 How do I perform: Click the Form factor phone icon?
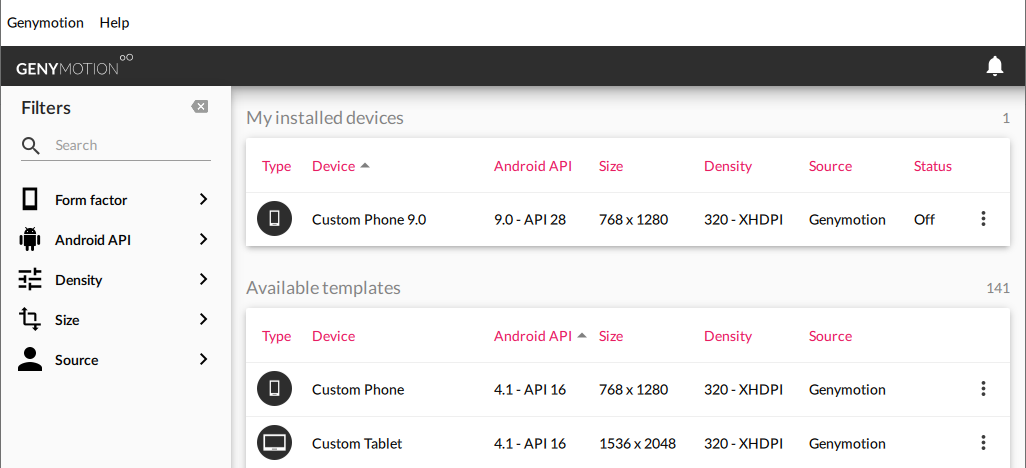[29, 199]
